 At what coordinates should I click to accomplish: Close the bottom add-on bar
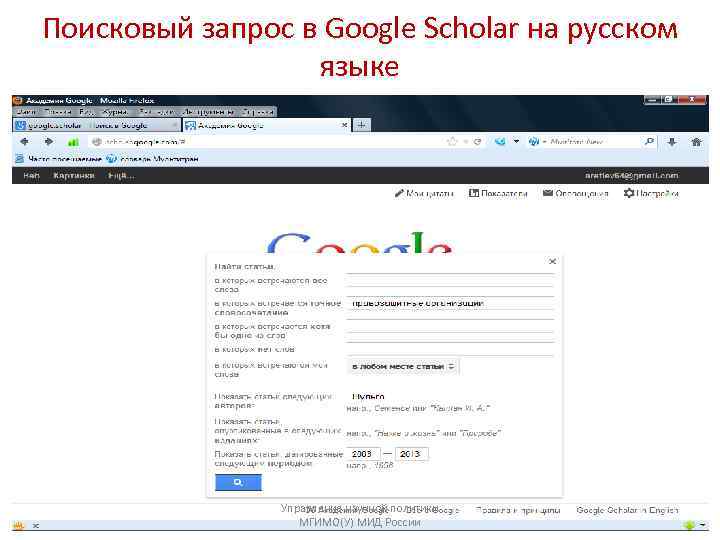[x=36, y=525]
